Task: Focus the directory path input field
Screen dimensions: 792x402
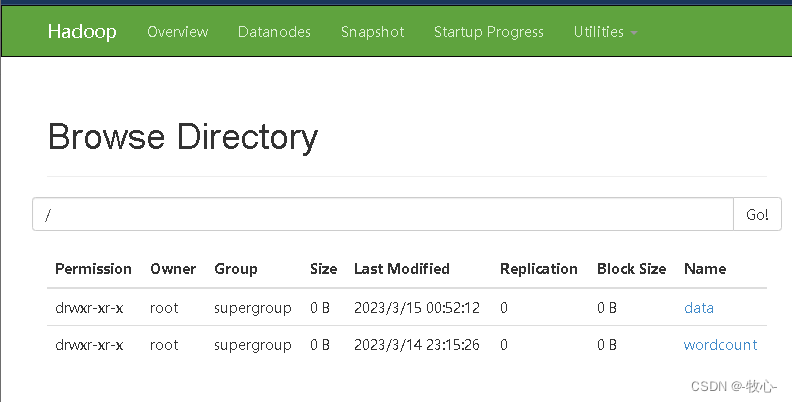Action: point(383,214)
